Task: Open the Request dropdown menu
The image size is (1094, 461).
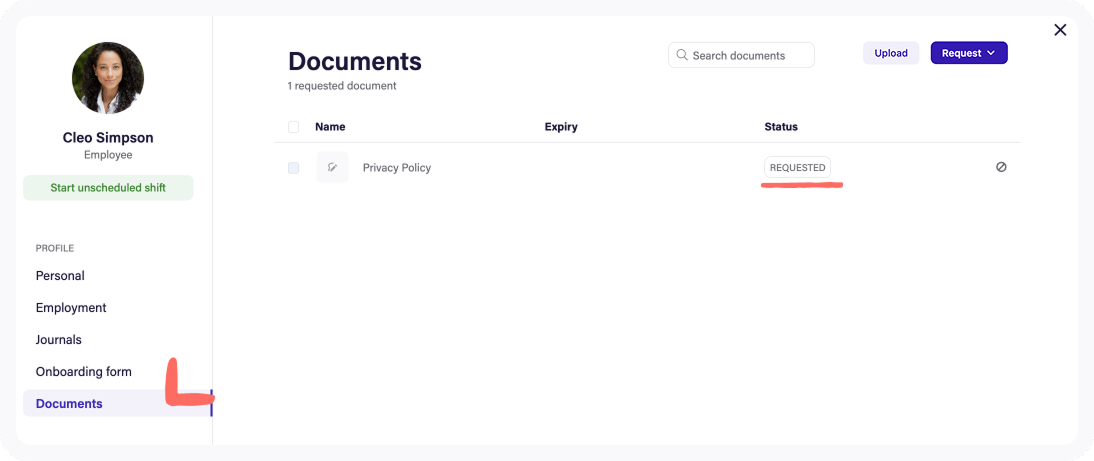Action: point(968,53)
